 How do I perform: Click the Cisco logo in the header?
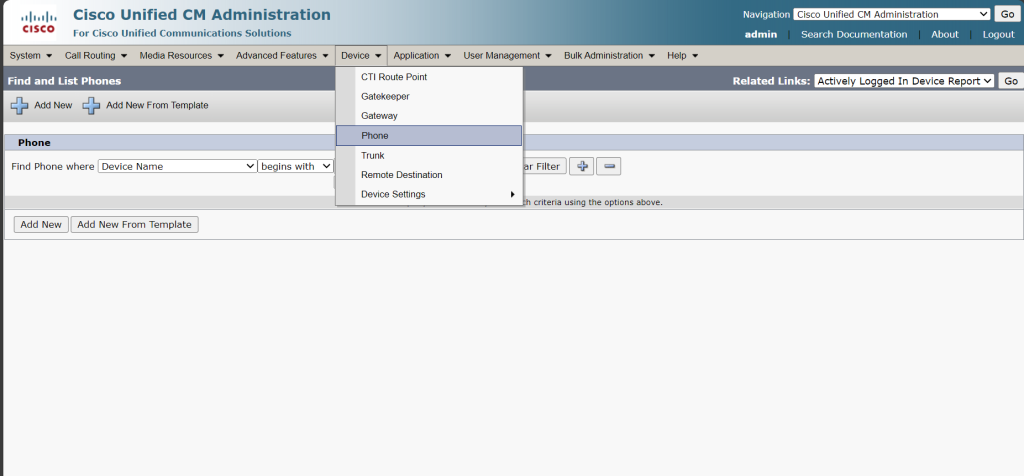[x=37, y=21]
